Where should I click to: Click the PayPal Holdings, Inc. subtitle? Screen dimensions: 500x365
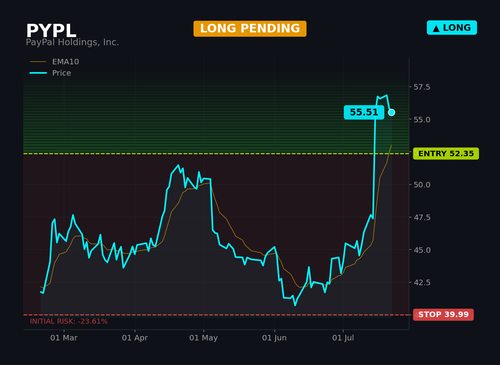click(72, 42)
